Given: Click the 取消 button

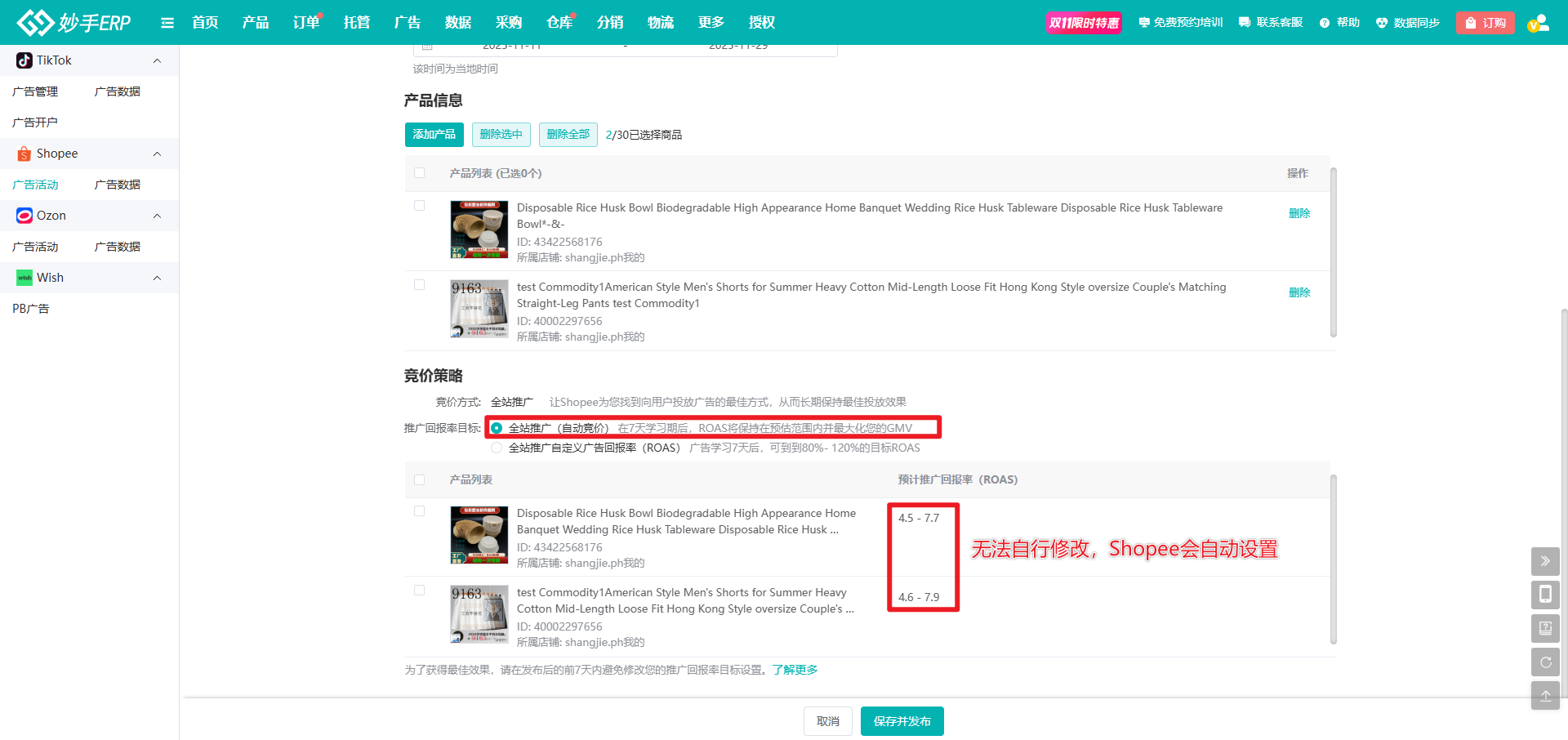Looking at the screenshot, I should pyautogui.click(x=828, y=721).
